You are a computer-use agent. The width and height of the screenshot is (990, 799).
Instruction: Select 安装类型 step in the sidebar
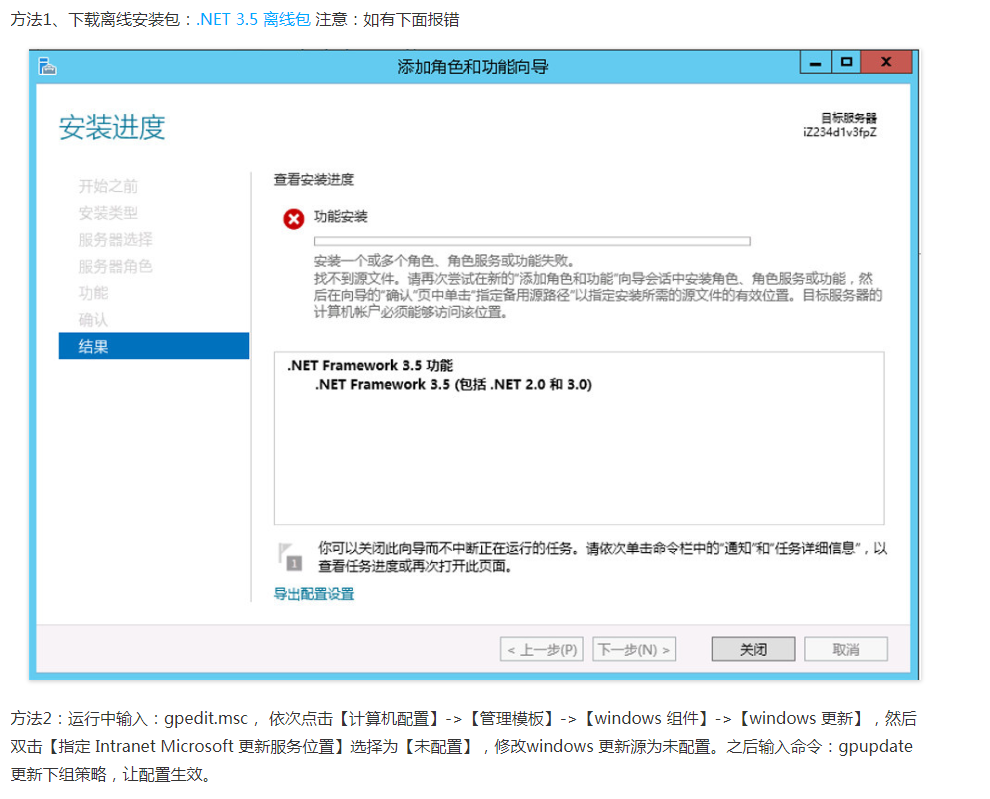(108, 213)
